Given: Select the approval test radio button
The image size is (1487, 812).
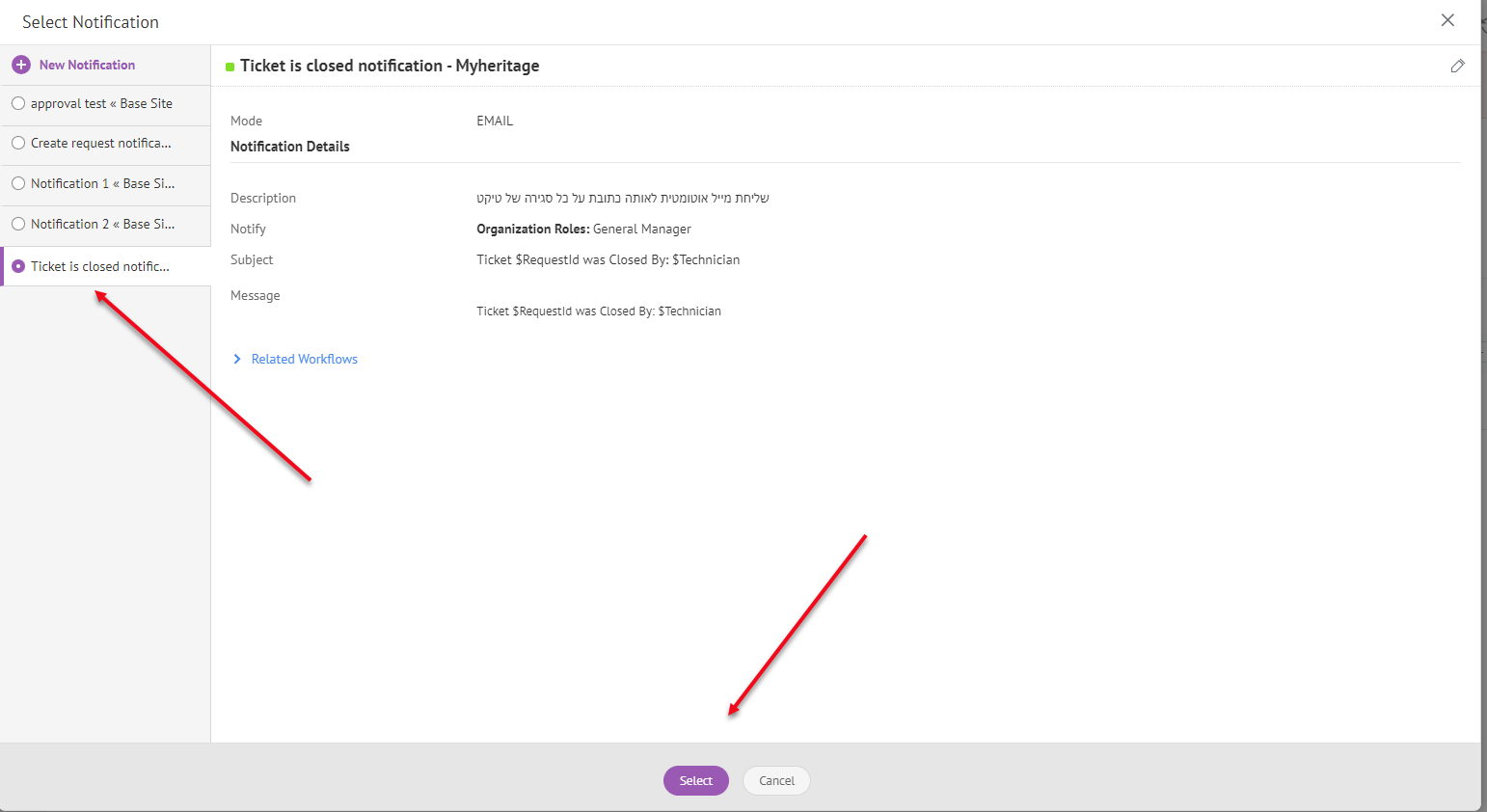Looking at the screenshot, I should pyautogui.click(x=18, y=103).
